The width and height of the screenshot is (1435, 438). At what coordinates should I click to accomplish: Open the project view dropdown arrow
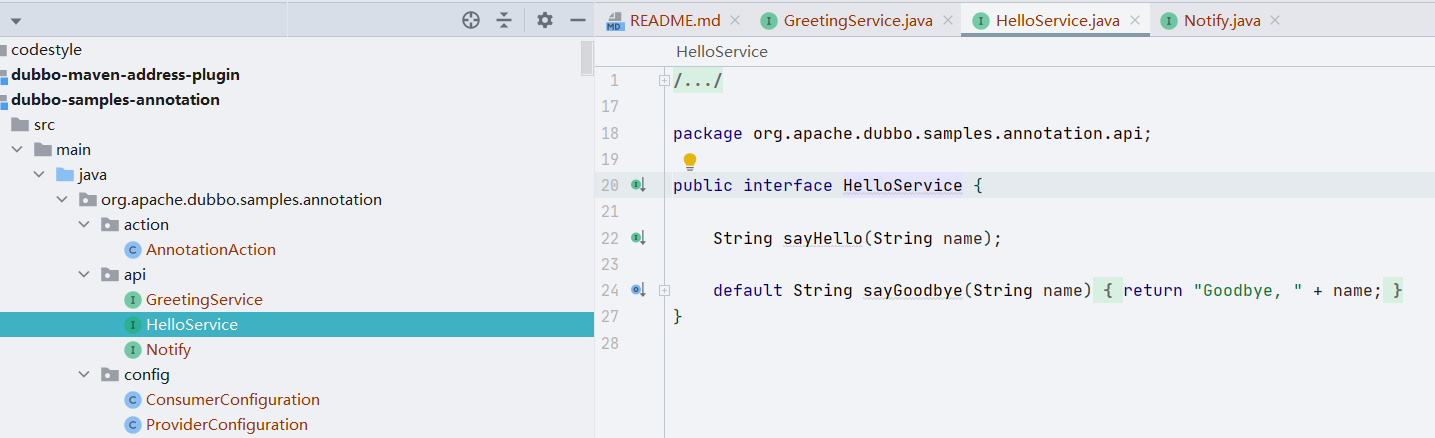[x=15, y=20]
